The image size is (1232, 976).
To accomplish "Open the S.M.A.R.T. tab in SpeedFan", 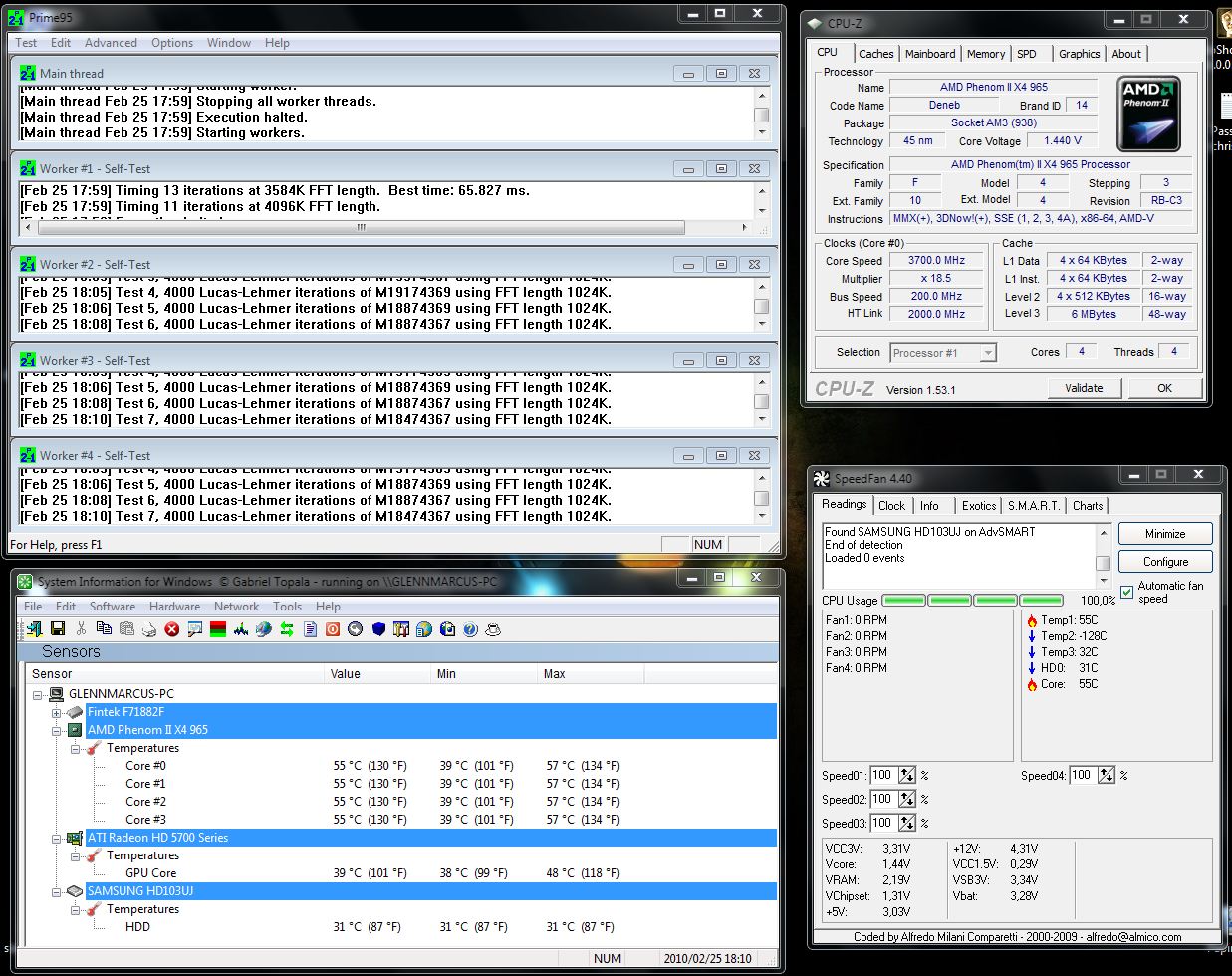I will [x=1034, y=506].
